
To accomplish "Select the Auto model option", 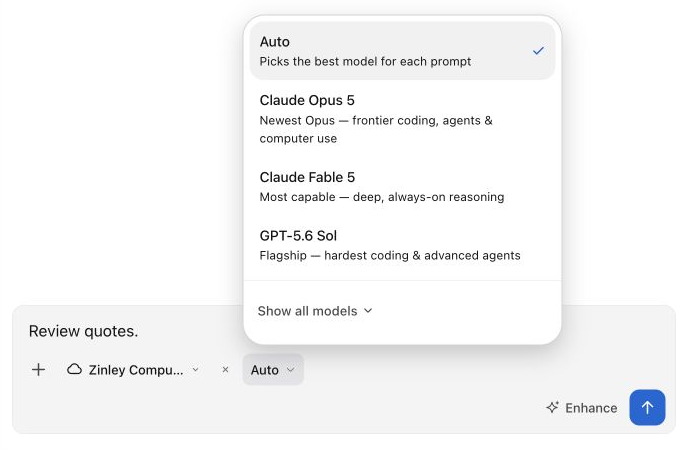I will [402, 51].
